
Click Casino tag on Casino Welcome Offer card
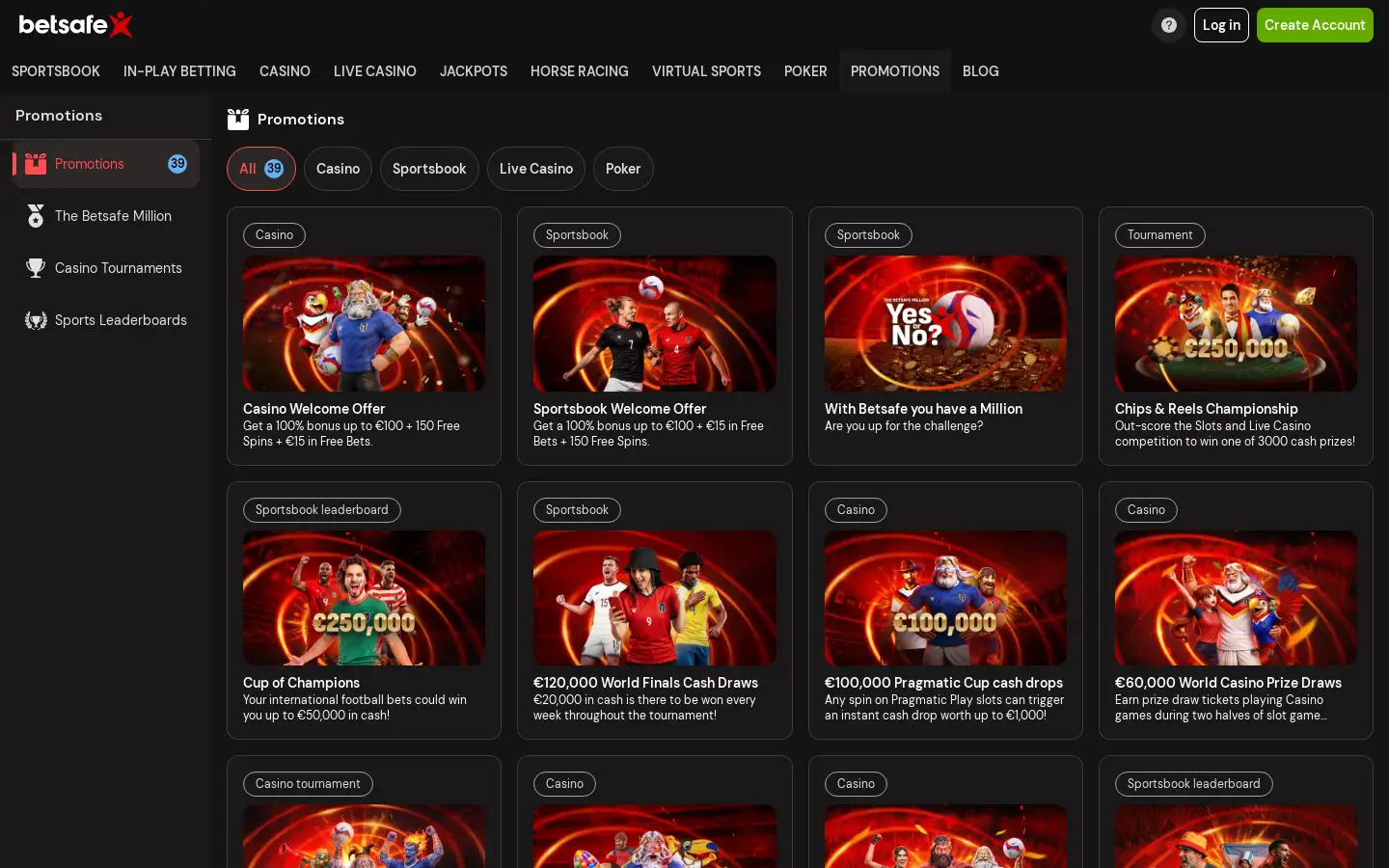point(274,235)
